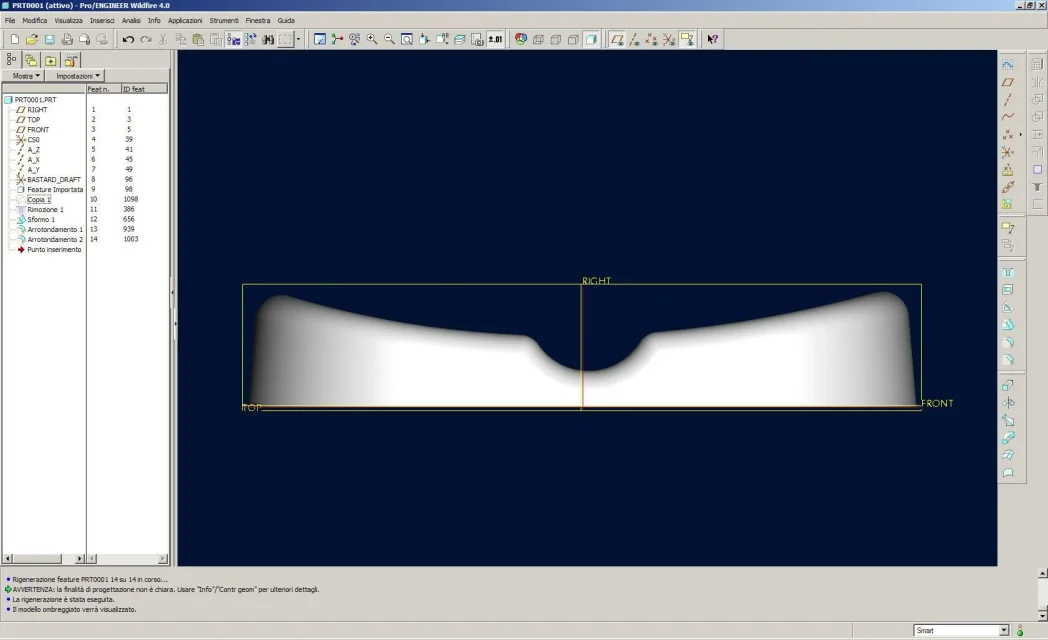Switch to the layer tree tab
The image size is (1048, 640).
pos(31,60)
